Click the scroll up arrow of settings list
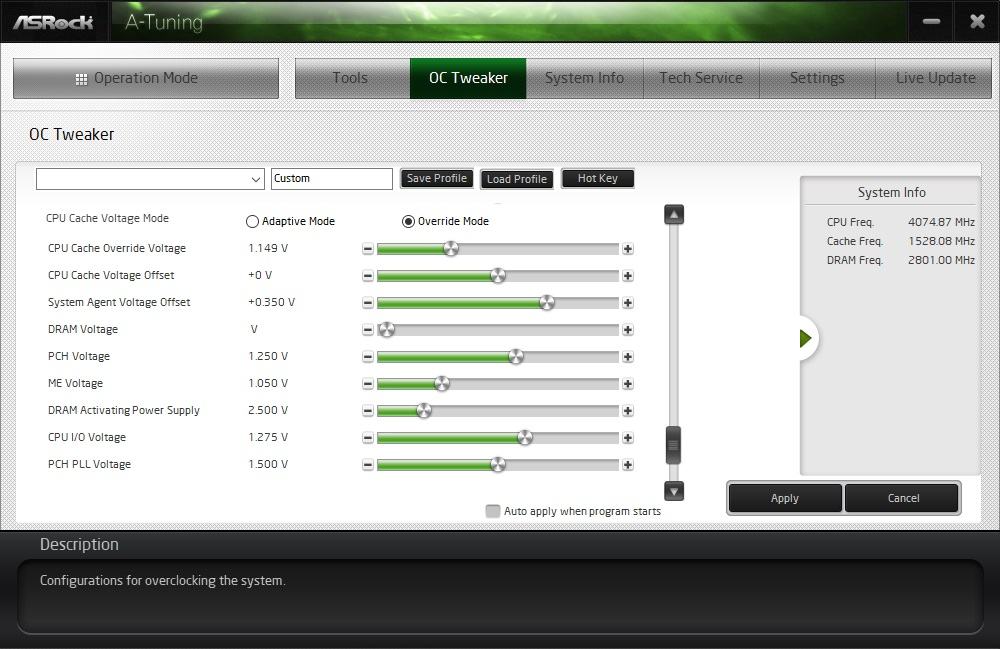 point(674,215)
